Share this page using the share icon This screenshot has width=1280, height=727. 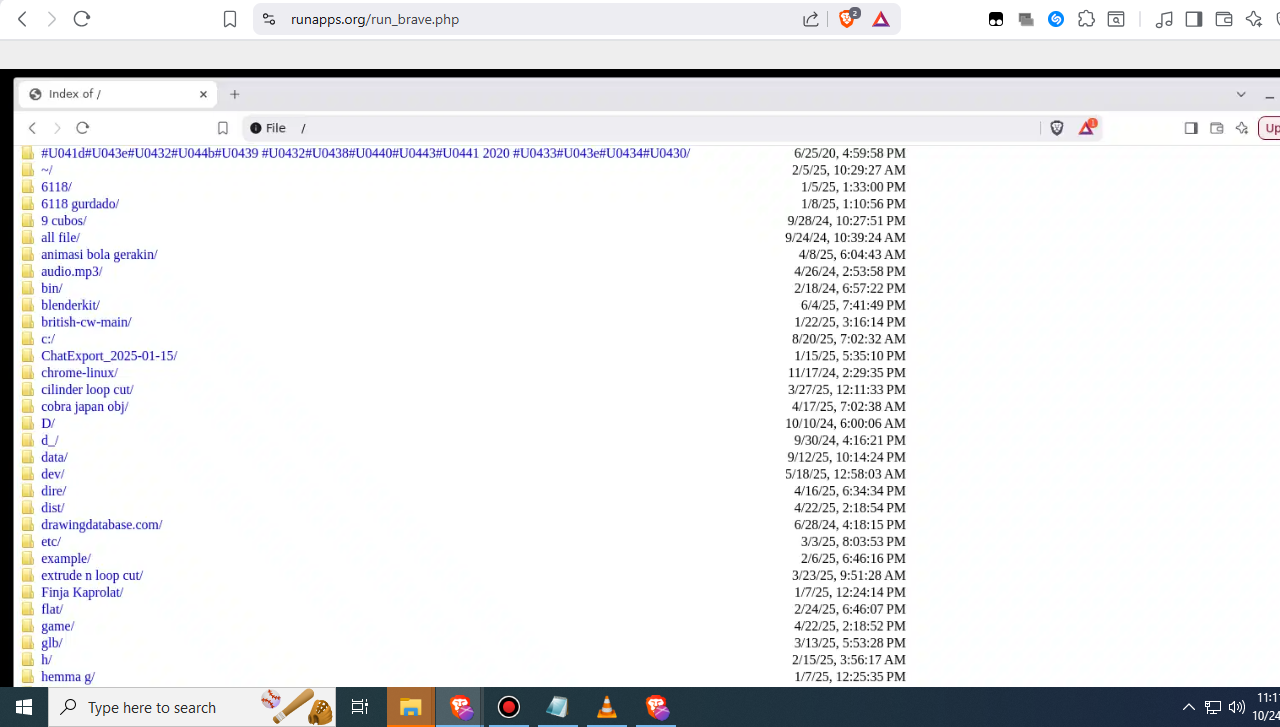click(x=811, y=19)
